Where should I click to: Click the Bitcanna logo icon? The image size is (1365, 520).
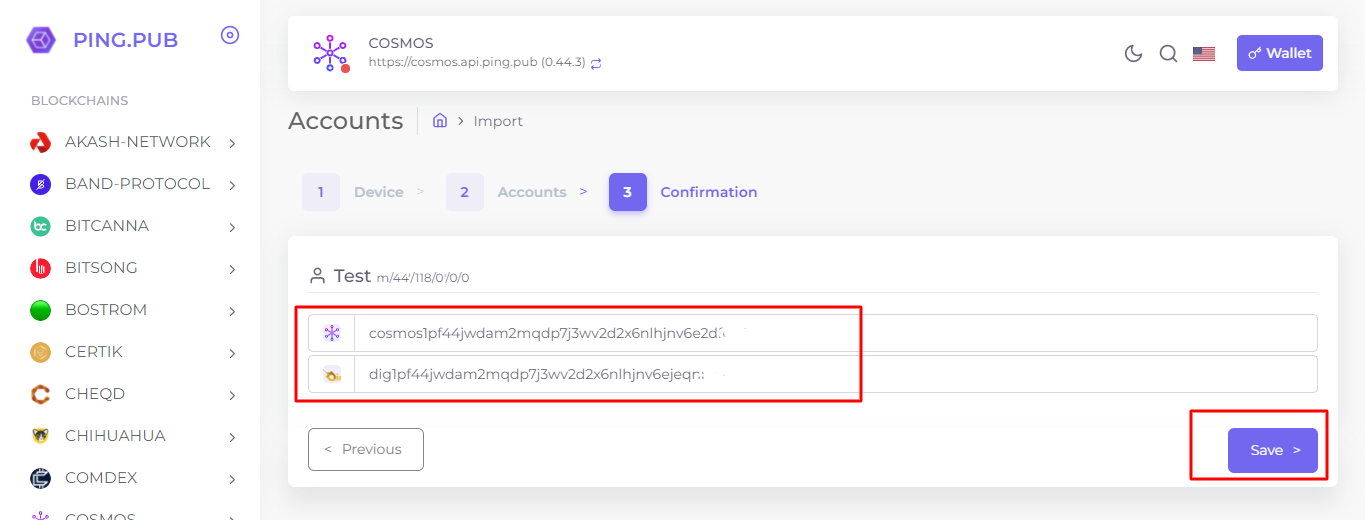click(40, 226)
